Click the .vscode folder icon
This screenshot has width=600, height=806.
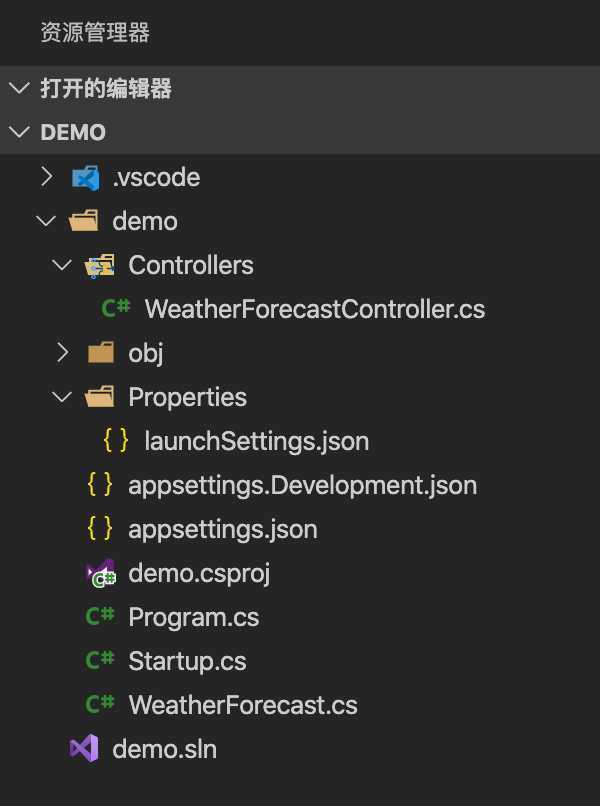pyautogui.click(x=86, y=178)
